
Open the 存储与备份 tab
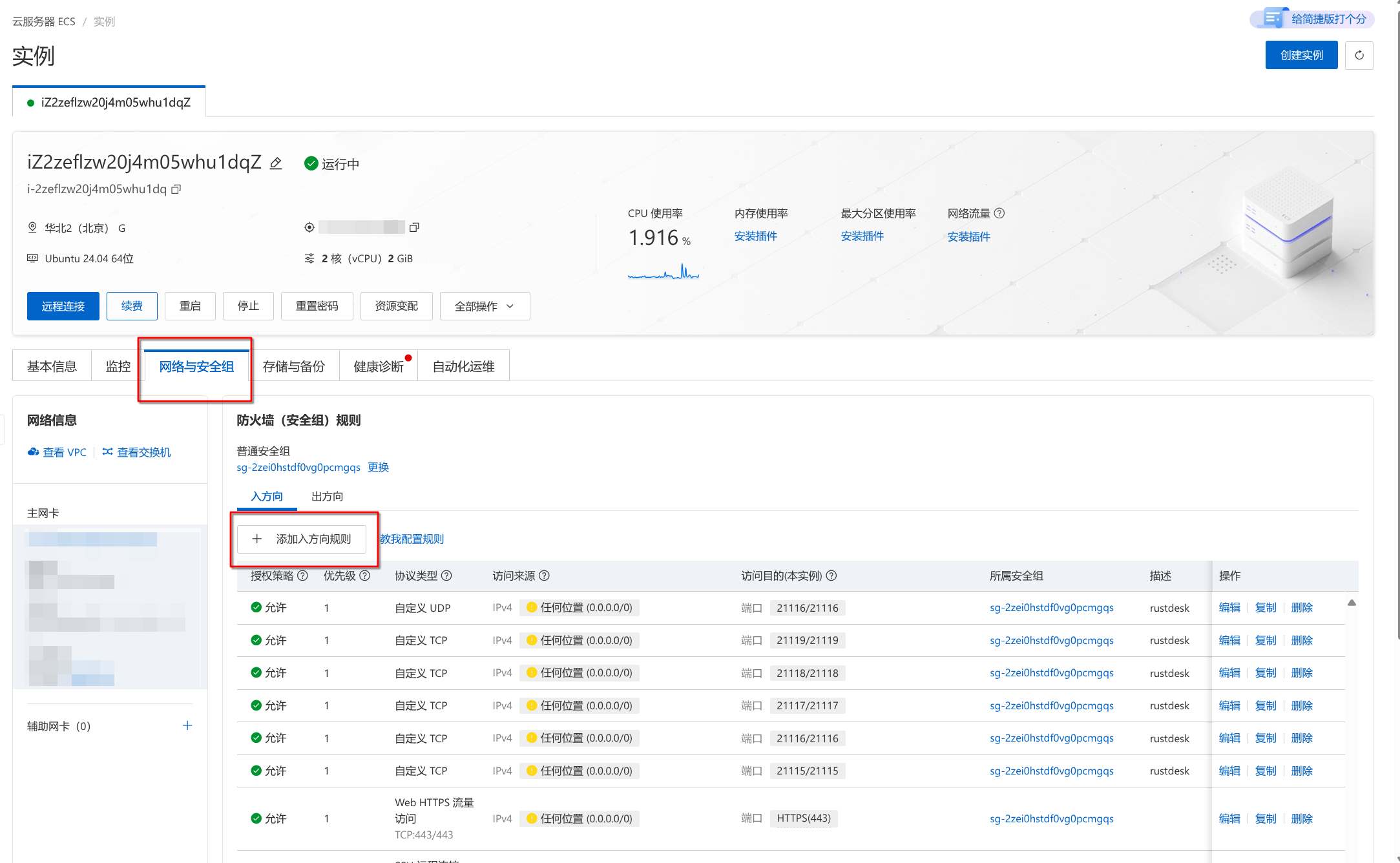click(294, 366)
